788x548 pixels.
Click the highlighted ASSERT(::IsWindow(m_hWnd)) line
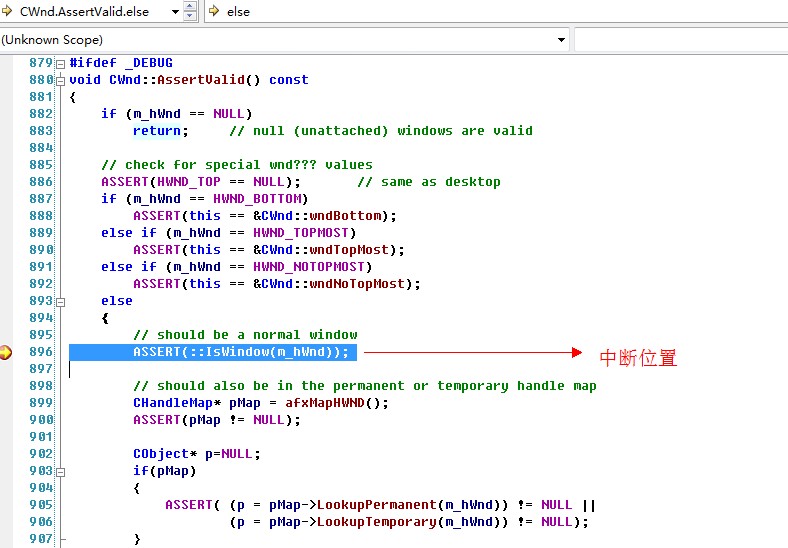[240, 352]
